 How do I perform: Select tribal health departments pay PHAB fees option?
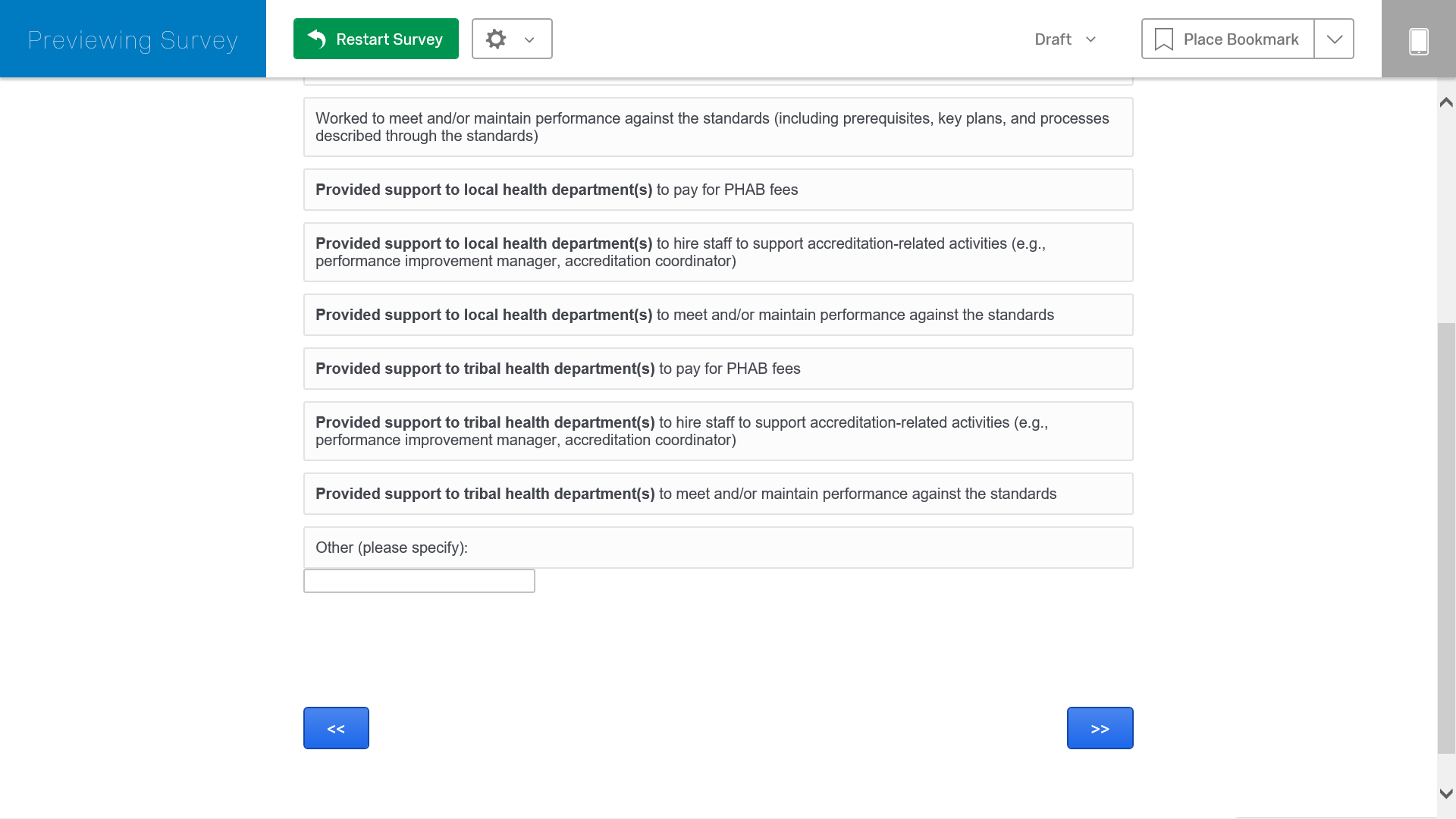coord(717,369)
